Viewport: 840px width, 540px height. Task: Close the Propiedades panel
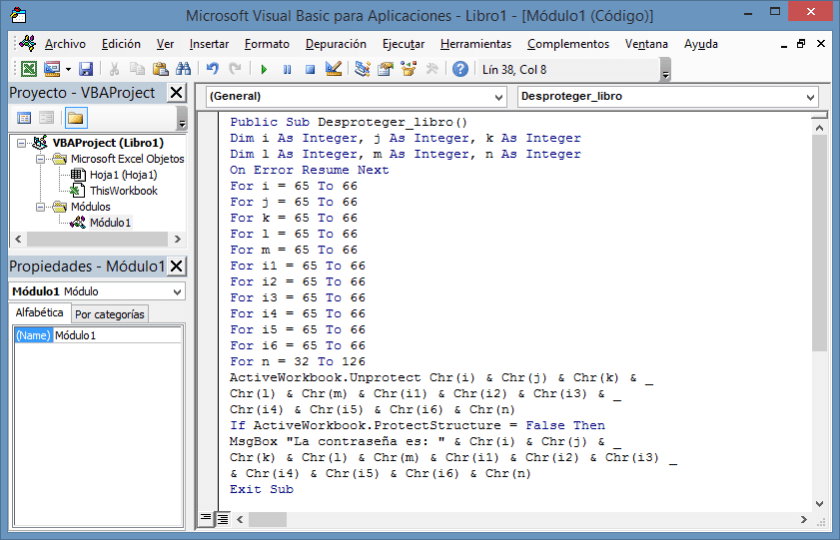tap(176, 266)
